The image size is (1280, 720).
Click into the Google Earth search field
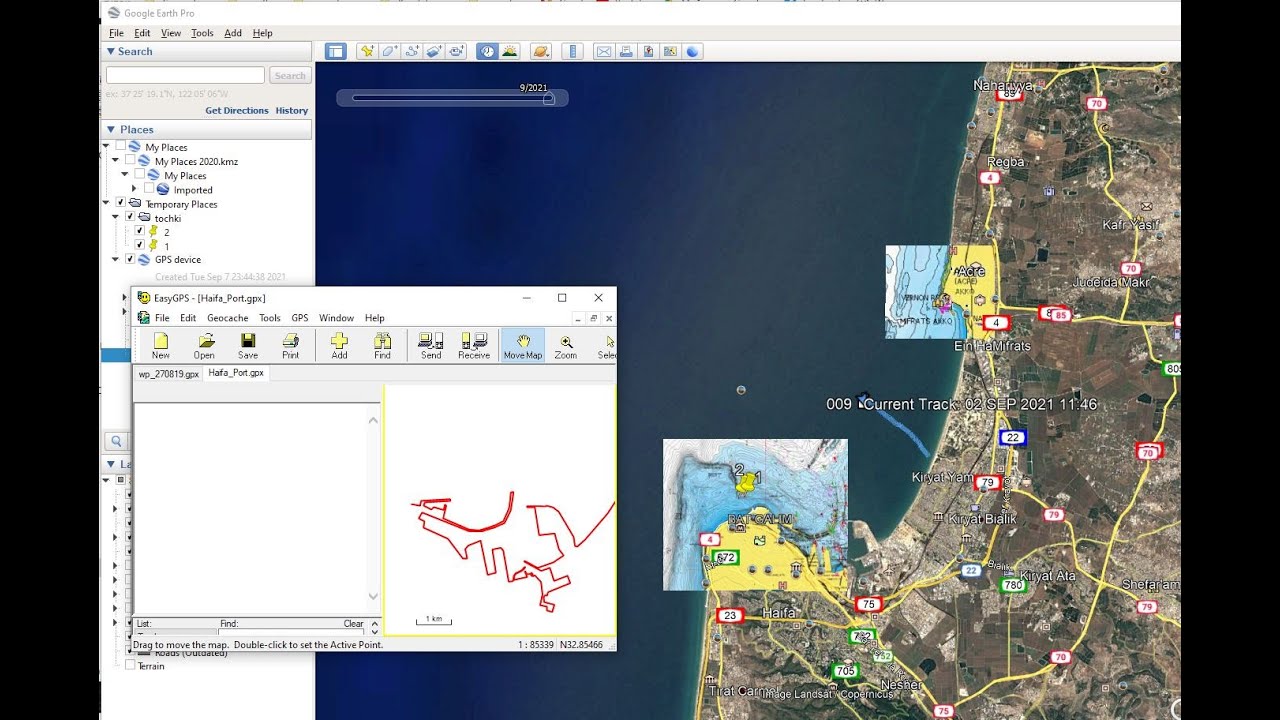click(x=185, y=75)
